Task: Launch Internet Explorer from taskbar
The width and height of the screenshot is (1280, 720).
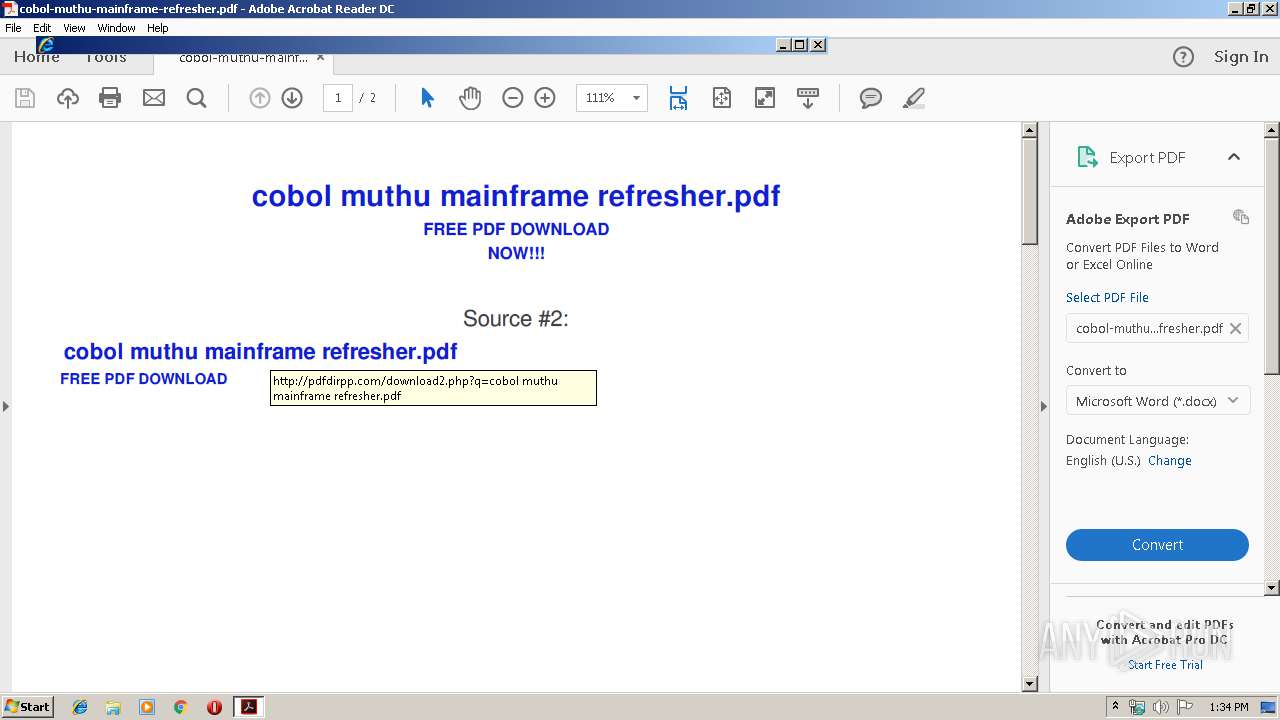Action: click(80, 707)
